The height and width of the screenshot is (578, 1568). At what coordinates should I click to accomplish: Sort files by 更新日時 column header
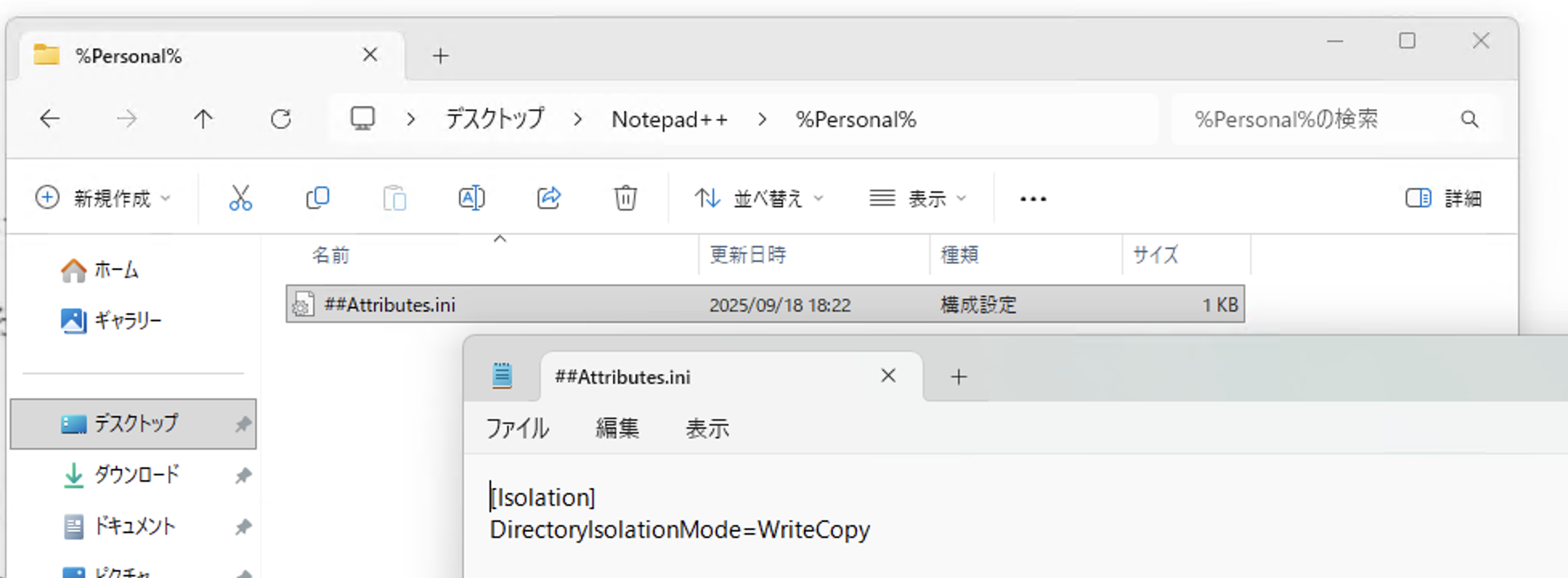(x=748, y=255)
